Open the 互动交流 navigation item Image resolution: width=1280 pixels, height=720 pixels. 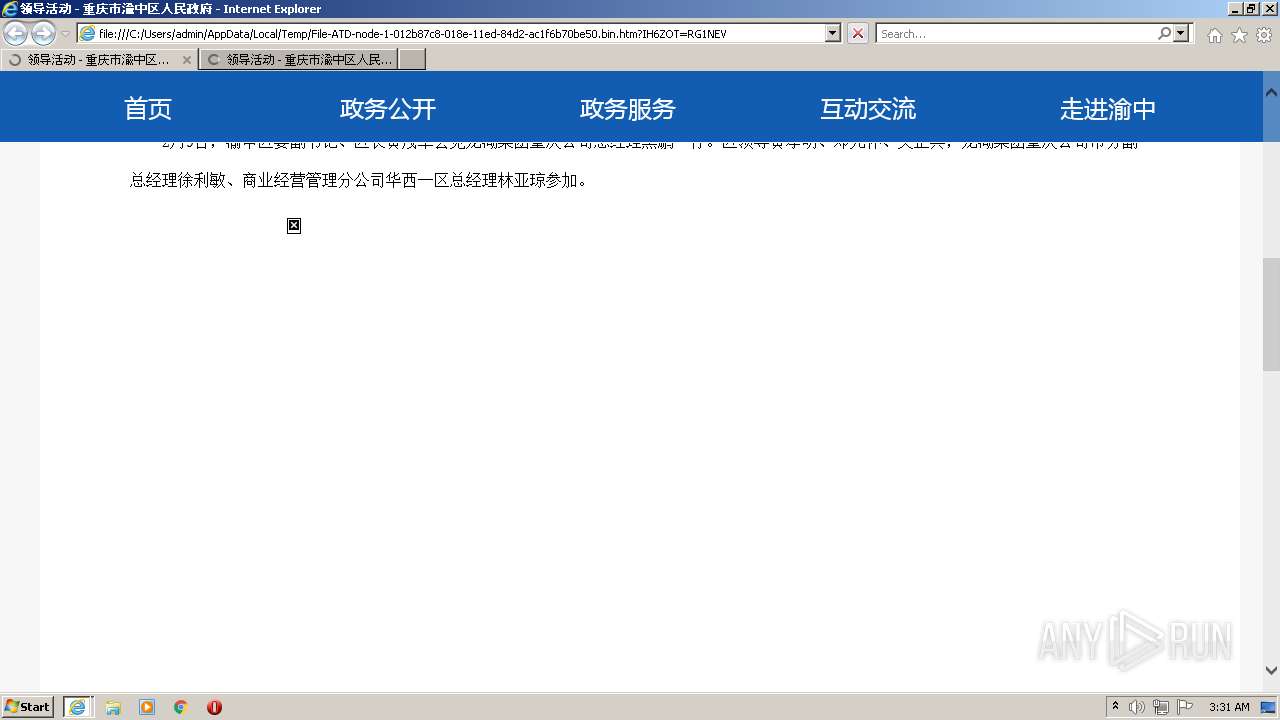coord(868,108)
